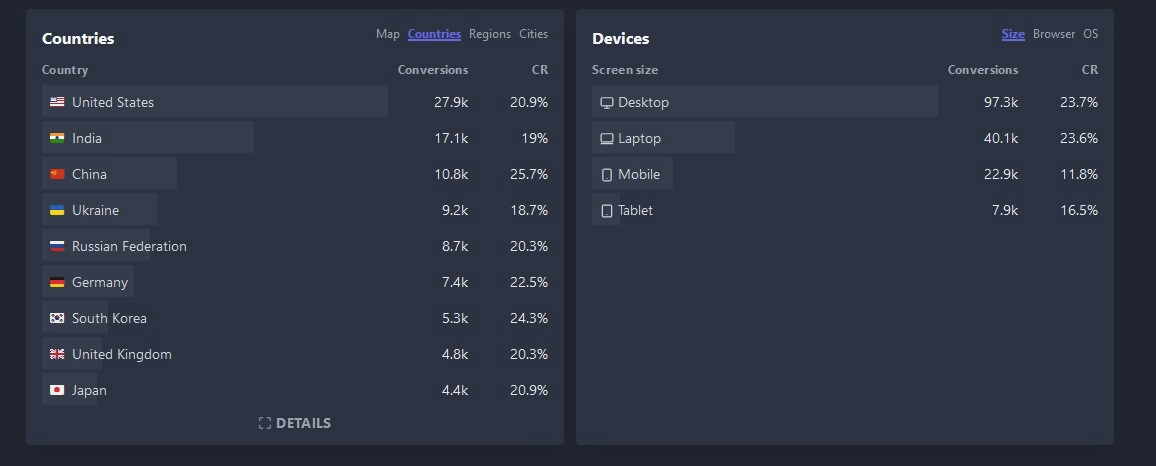Switch to the Map tab

(x=388, y=34)
